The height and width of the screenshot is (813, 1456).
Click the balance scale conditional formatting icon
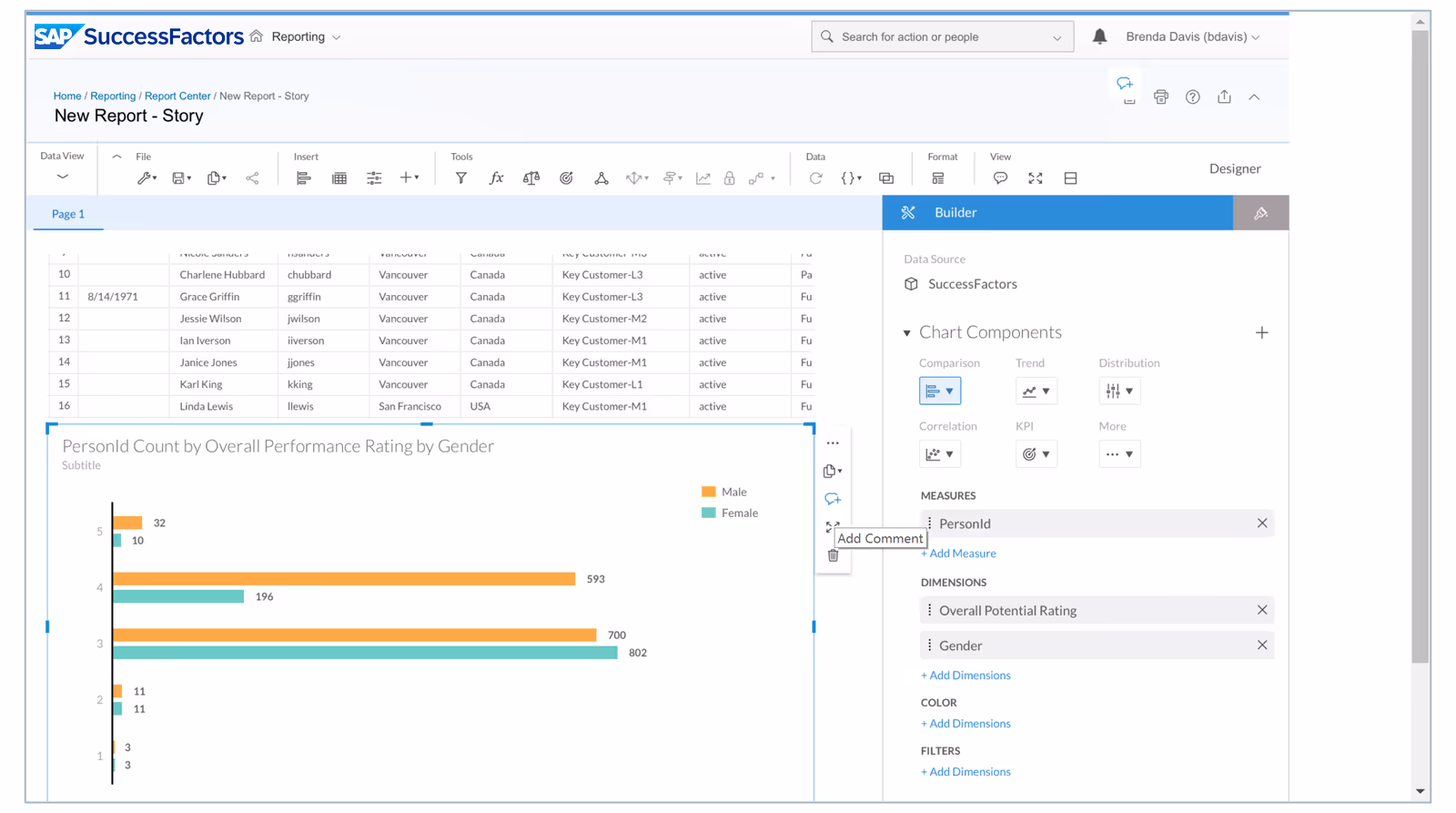pos(531,178)
